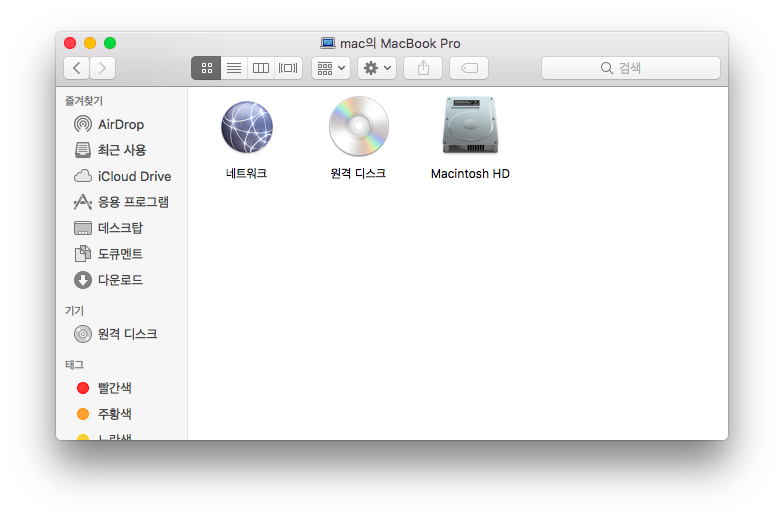Viewport: 784px width, 520px height.
Task: Open the gear action menu
Action: coord(377,68)
